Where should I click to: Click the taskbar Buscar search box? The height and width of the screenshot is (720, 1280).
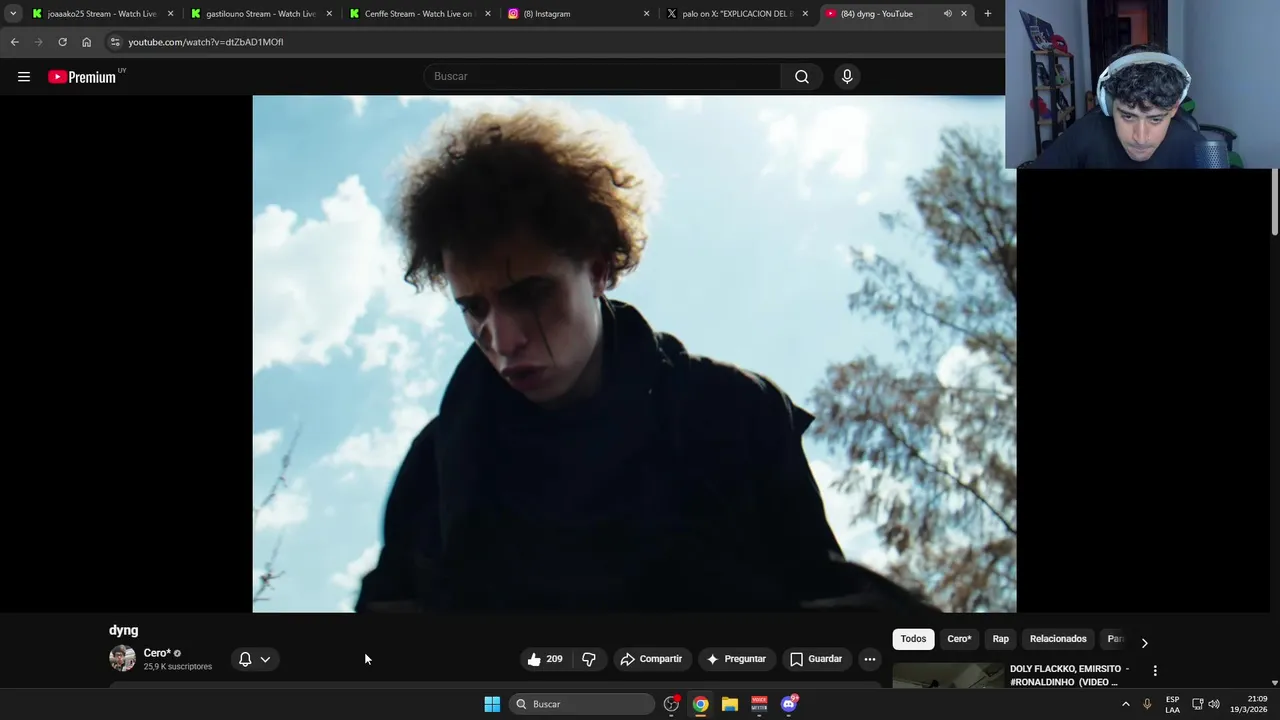(583, 704)
